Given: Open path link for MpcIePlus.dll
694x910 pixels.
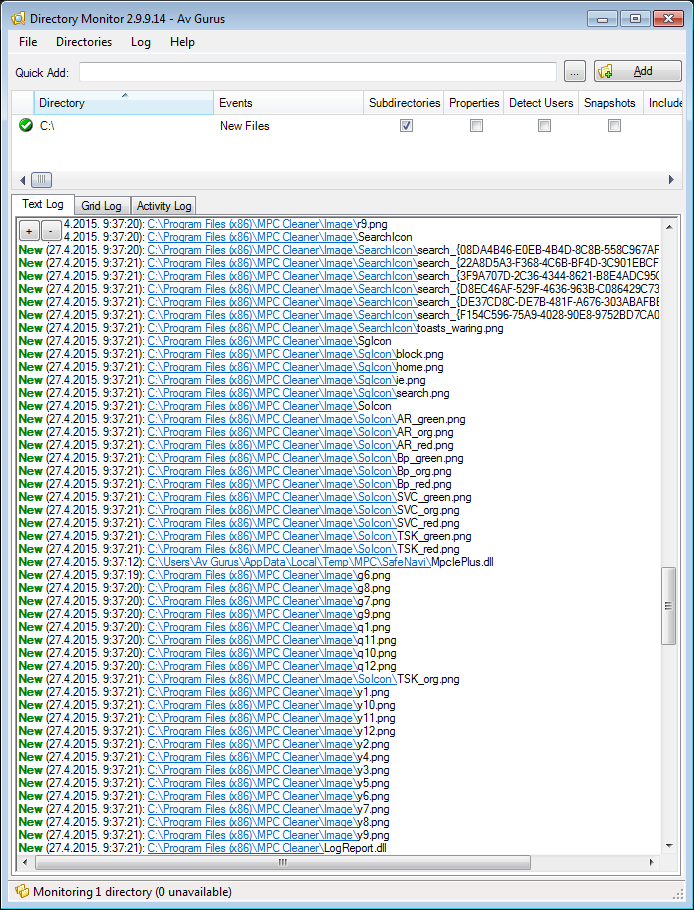Looking at the screenshot, I should [289, 562].
